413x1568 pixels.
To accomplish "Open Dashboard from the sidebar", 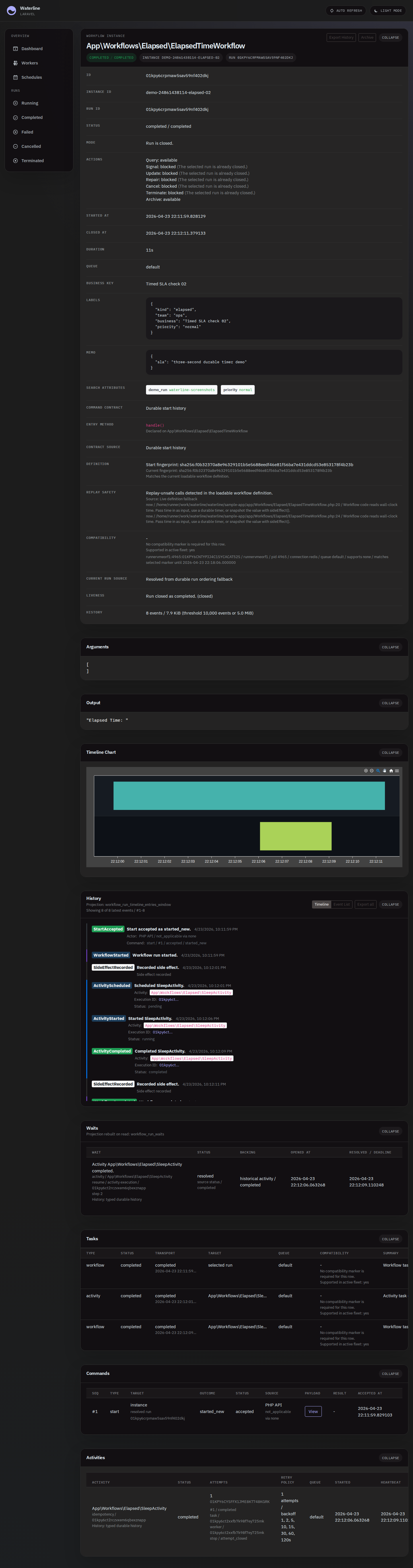I will click(39, 49).
